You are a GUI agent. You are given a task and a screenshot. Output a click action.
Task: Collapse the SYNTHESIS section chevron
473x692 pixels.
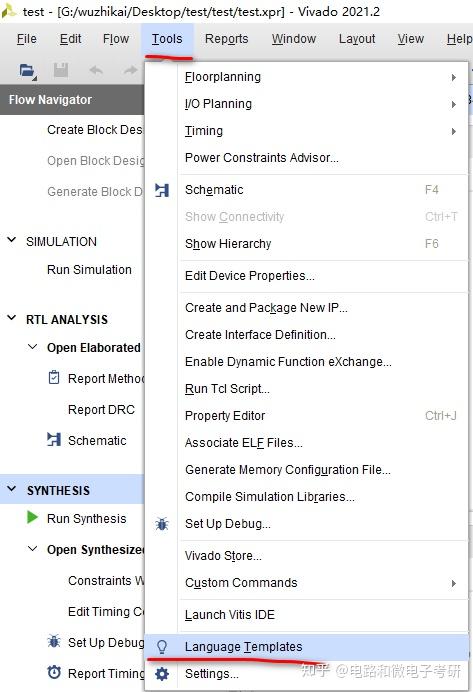coord(12,489)
